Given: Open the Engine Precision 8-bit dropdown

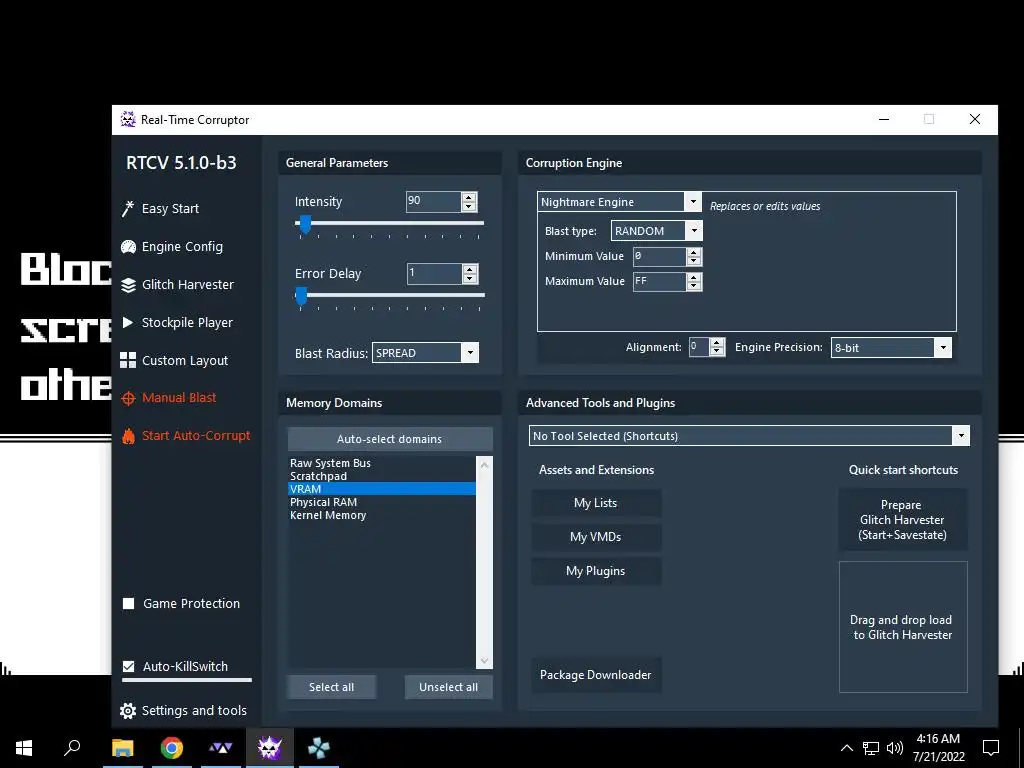Looking at the screenshot, I should (943, 347).
